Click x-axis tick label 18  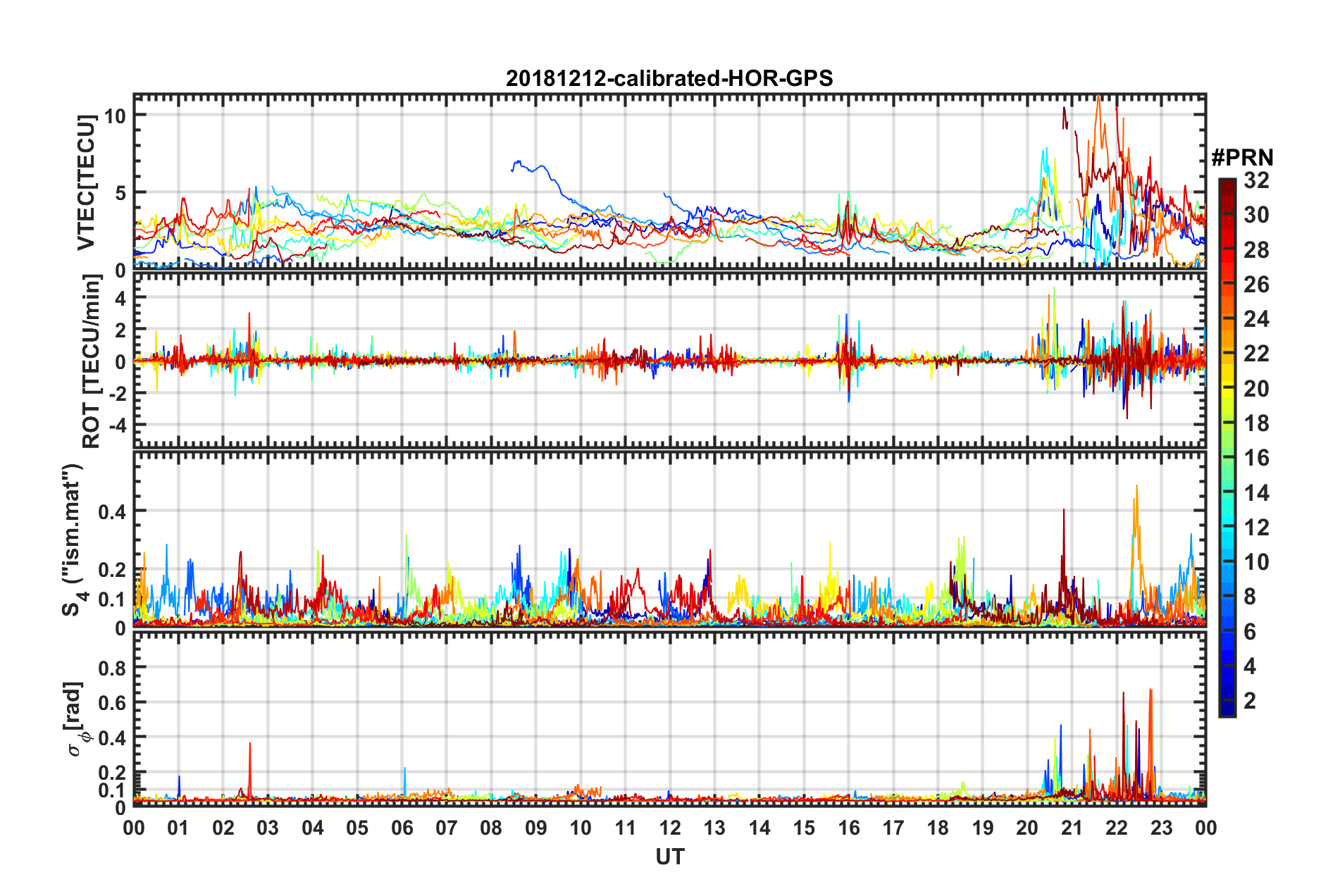coord(938,828)
